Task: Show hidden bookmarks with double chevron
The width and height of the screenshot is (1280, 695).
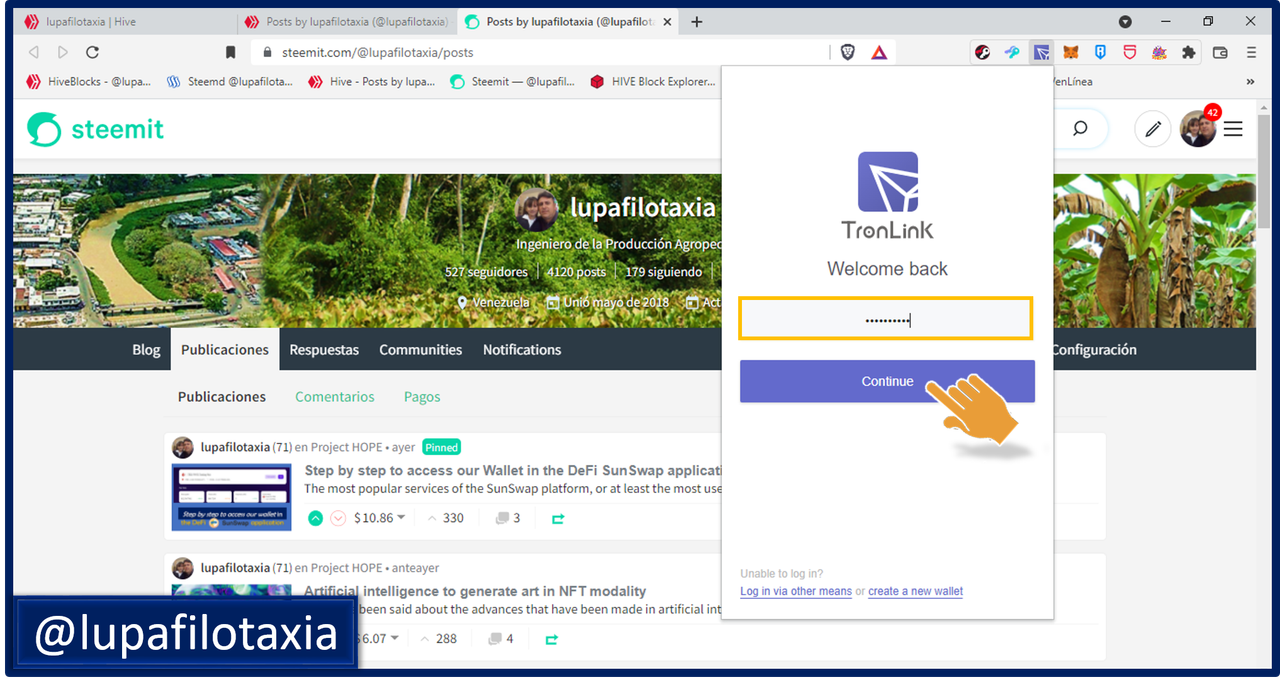Action: point(1250,82)
